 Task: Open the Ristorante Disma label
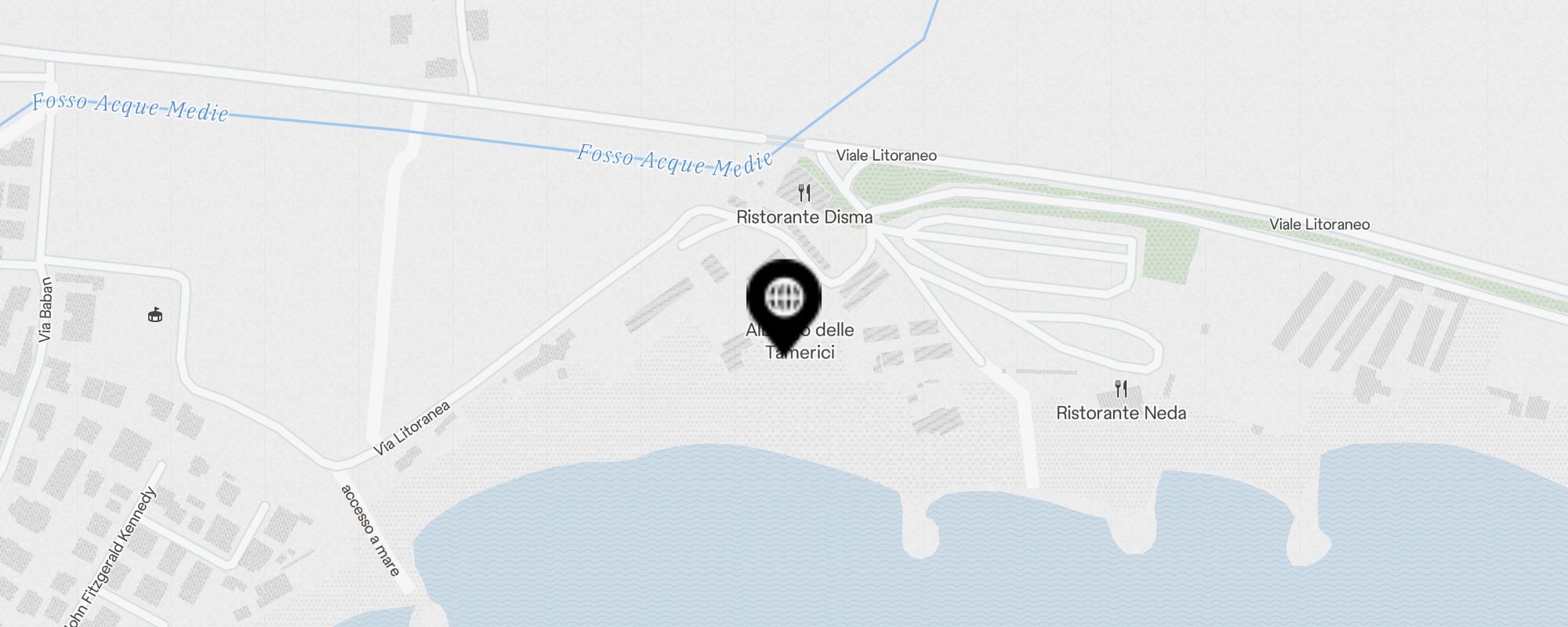click(804, 217)
